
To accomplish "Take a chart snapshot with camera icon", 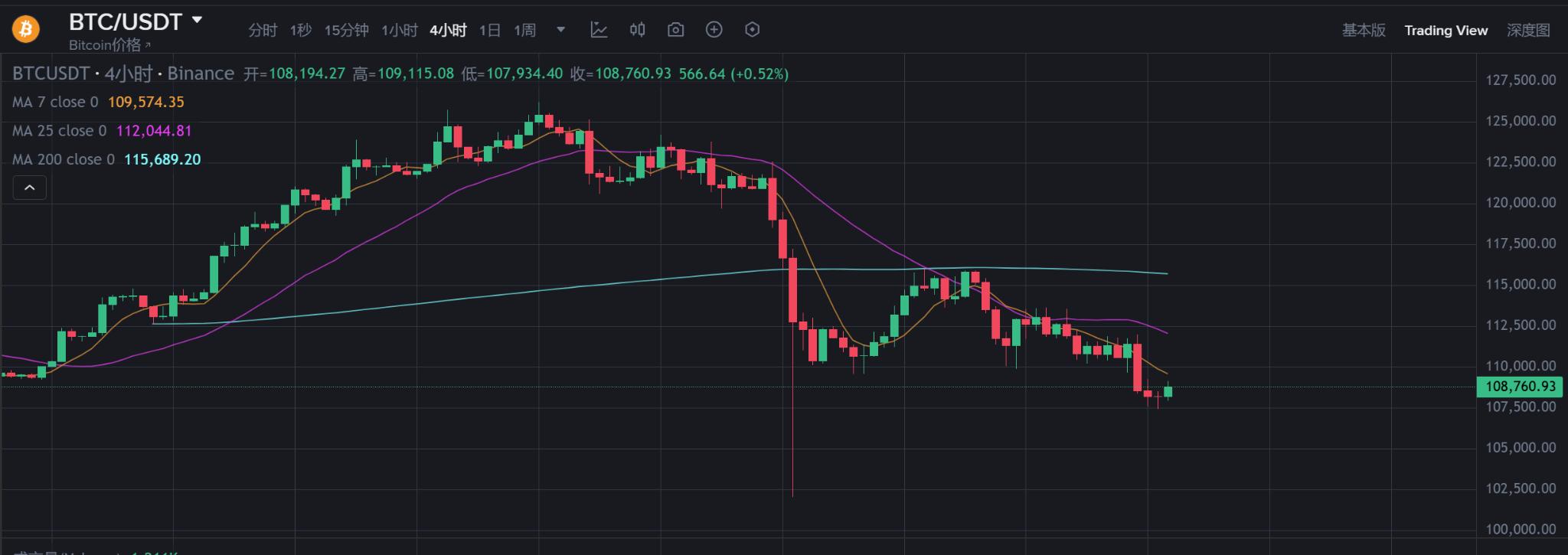I will point(675,30).
